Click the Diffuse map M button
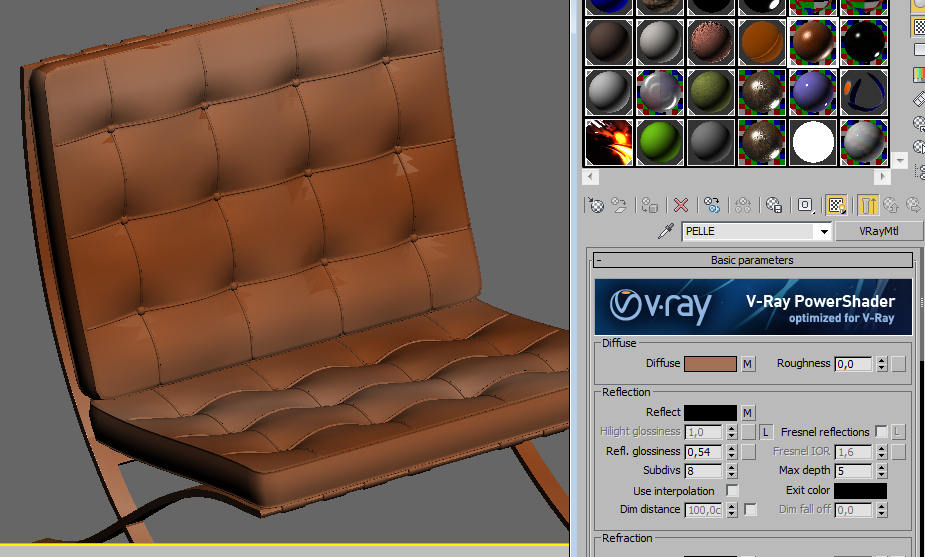Viewport: 925px width, 557px height. coord(747,364)
